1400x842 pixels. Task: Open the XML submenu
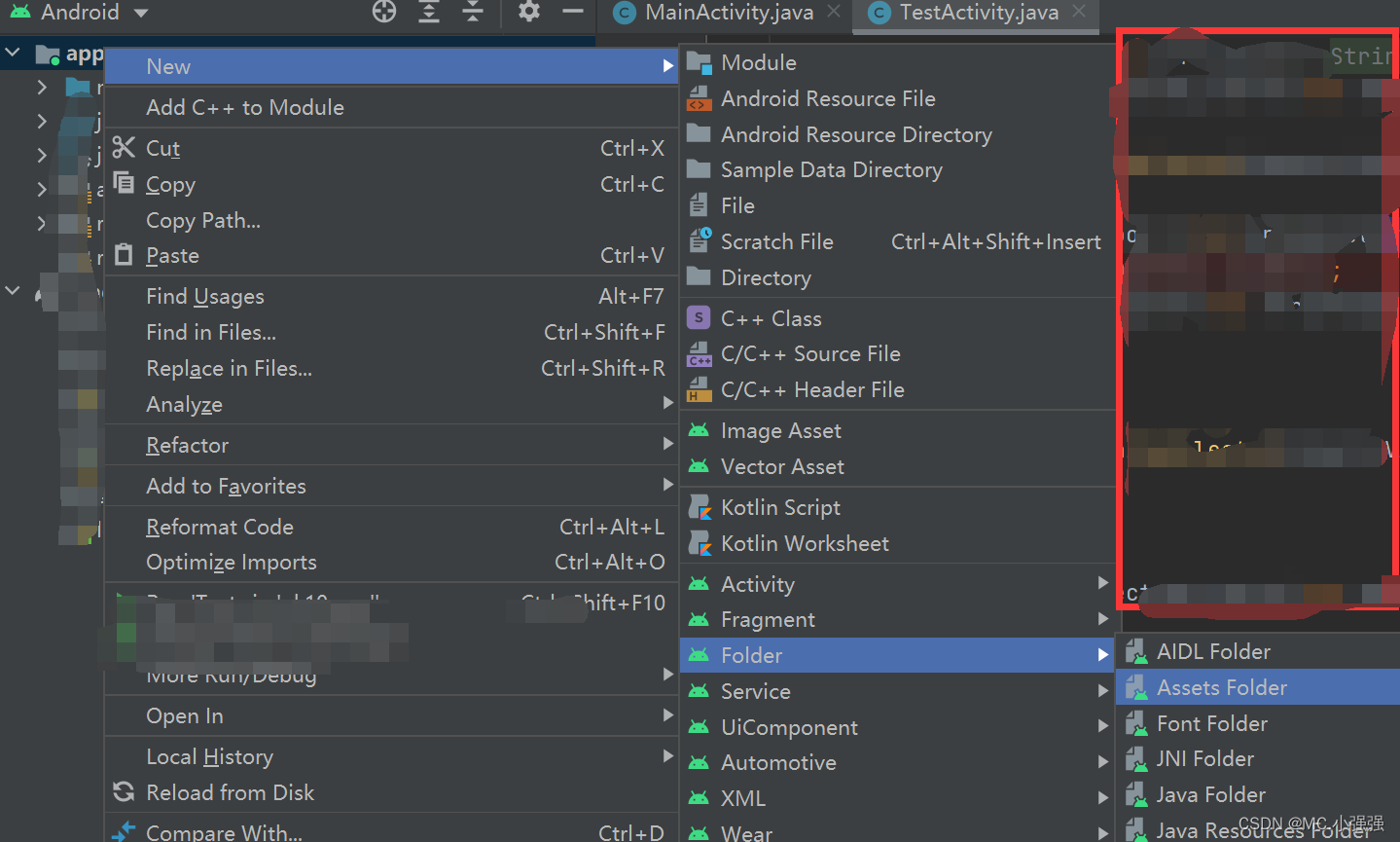tap(897, 798)
